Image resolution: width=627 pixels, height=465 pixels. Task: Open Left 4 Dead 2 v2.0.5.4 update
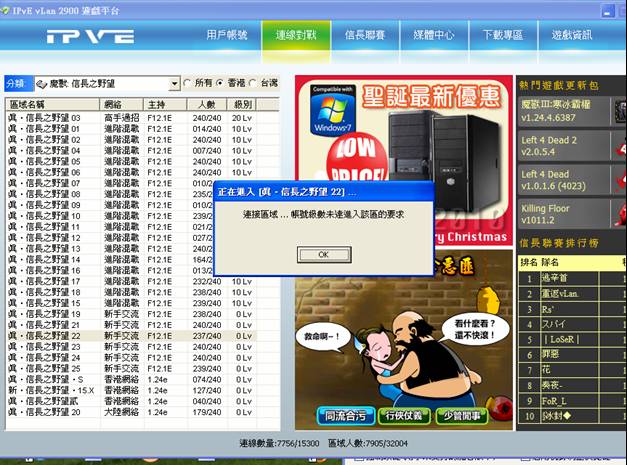(563, 146)
